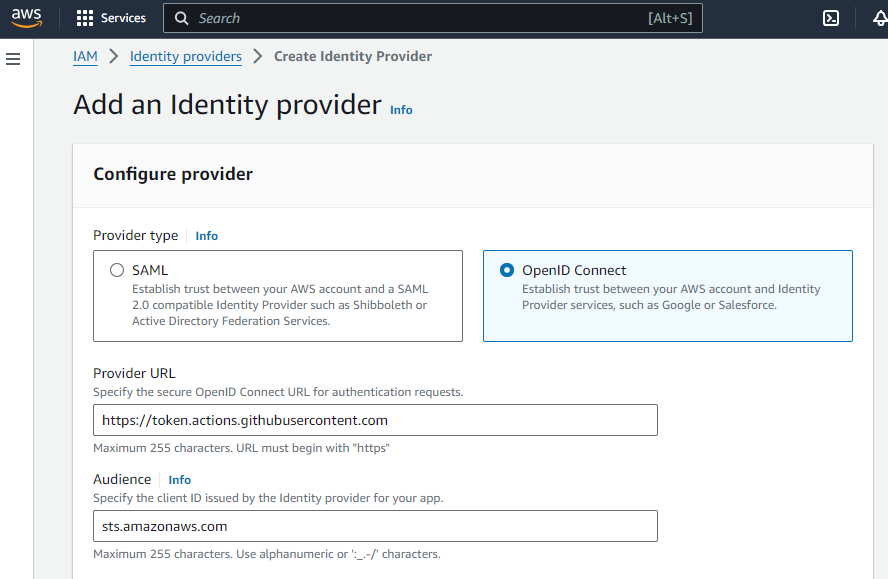The image size is (888, 579).
Task: Click the OpenID Connect option card description
Action: coord(670,297)
